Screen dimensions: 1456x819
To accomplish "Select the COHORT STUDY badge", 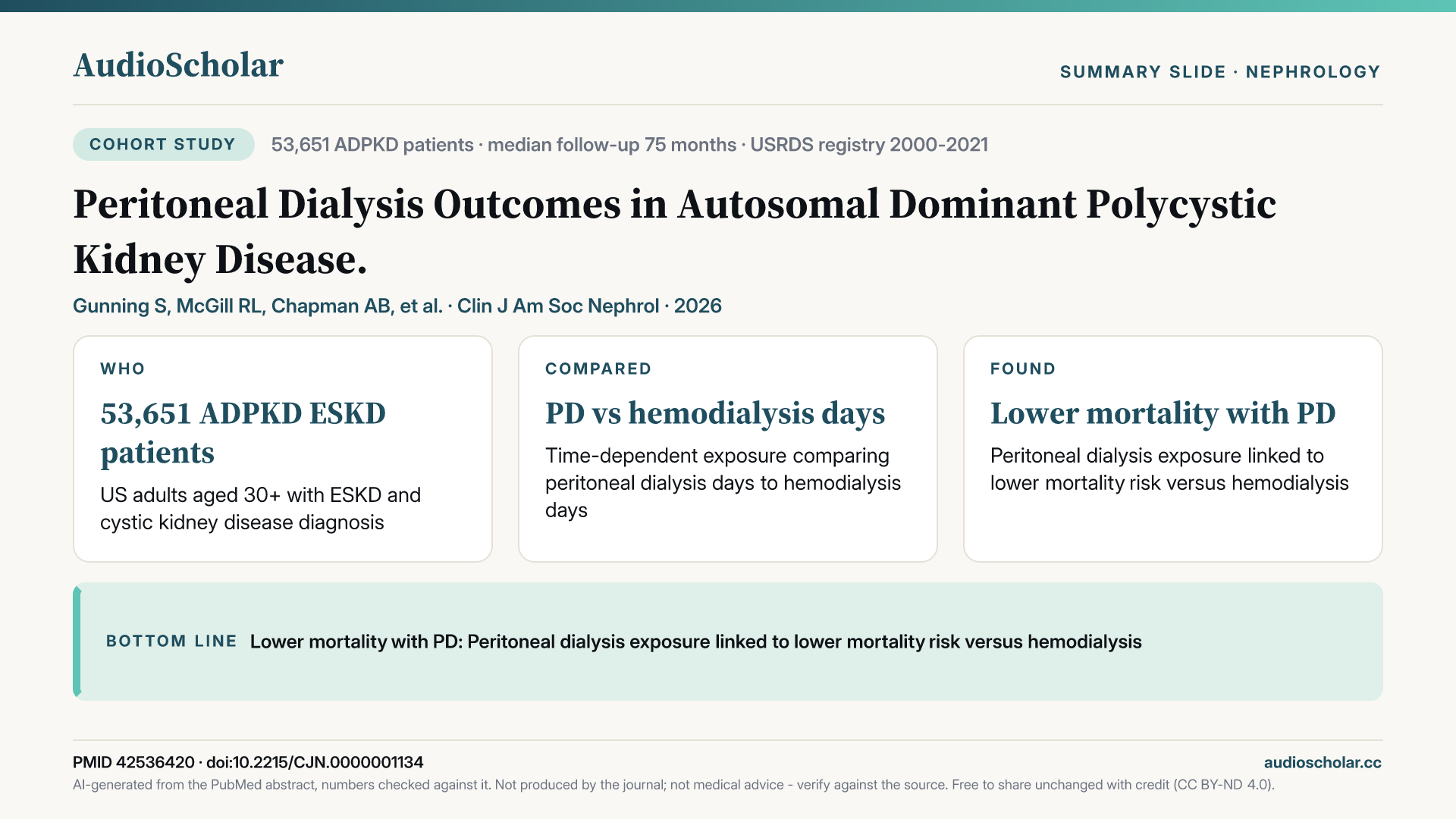I will click(163, 144).
